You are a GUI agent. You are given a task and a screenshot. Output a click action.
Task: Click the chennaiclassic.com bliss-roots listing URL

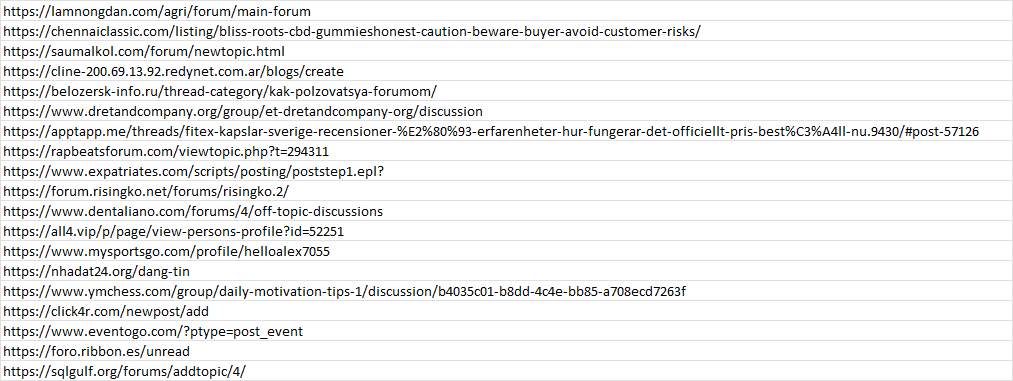click(x=352, y=31)
